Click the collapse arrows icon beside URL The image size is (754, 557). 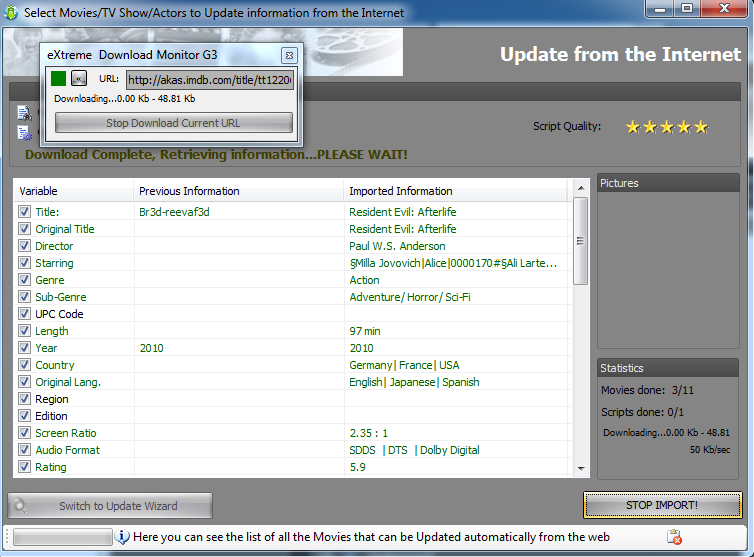tap(79, 78)
